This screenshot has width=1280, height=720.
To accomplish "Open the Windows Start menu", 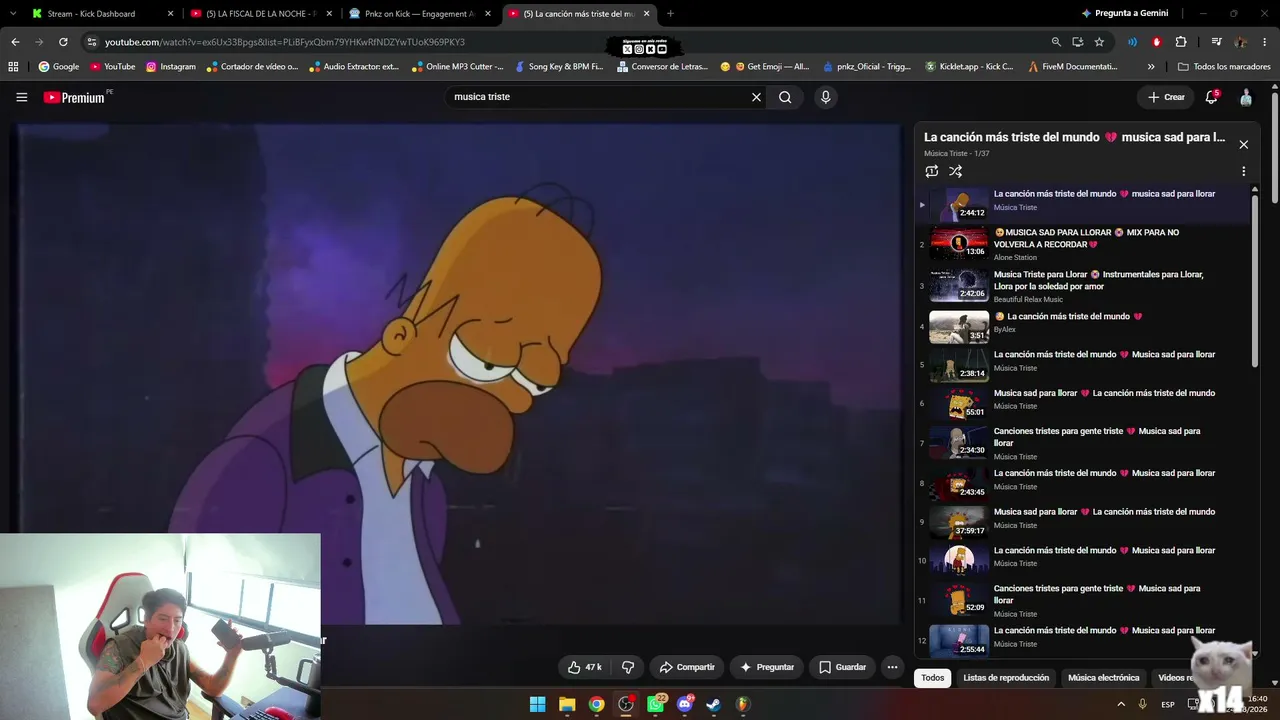I will point(537,704).
